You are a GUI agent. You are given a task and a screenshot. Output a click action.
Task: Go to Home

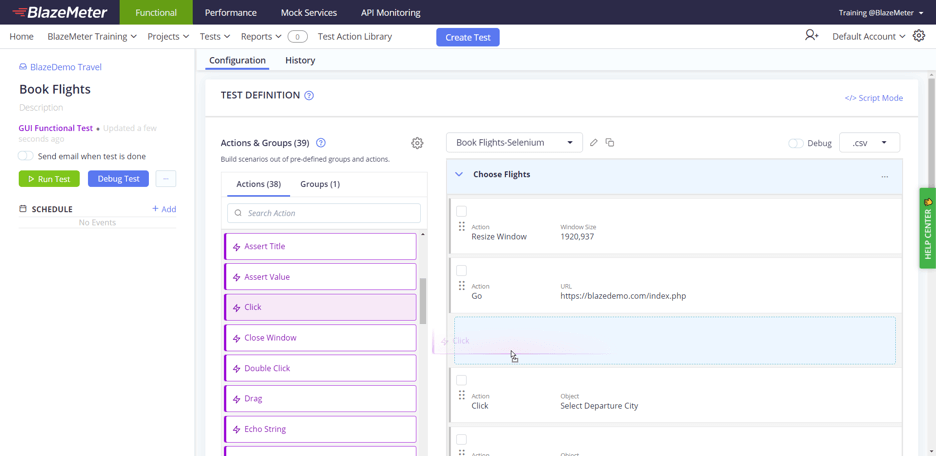point(21,36)
